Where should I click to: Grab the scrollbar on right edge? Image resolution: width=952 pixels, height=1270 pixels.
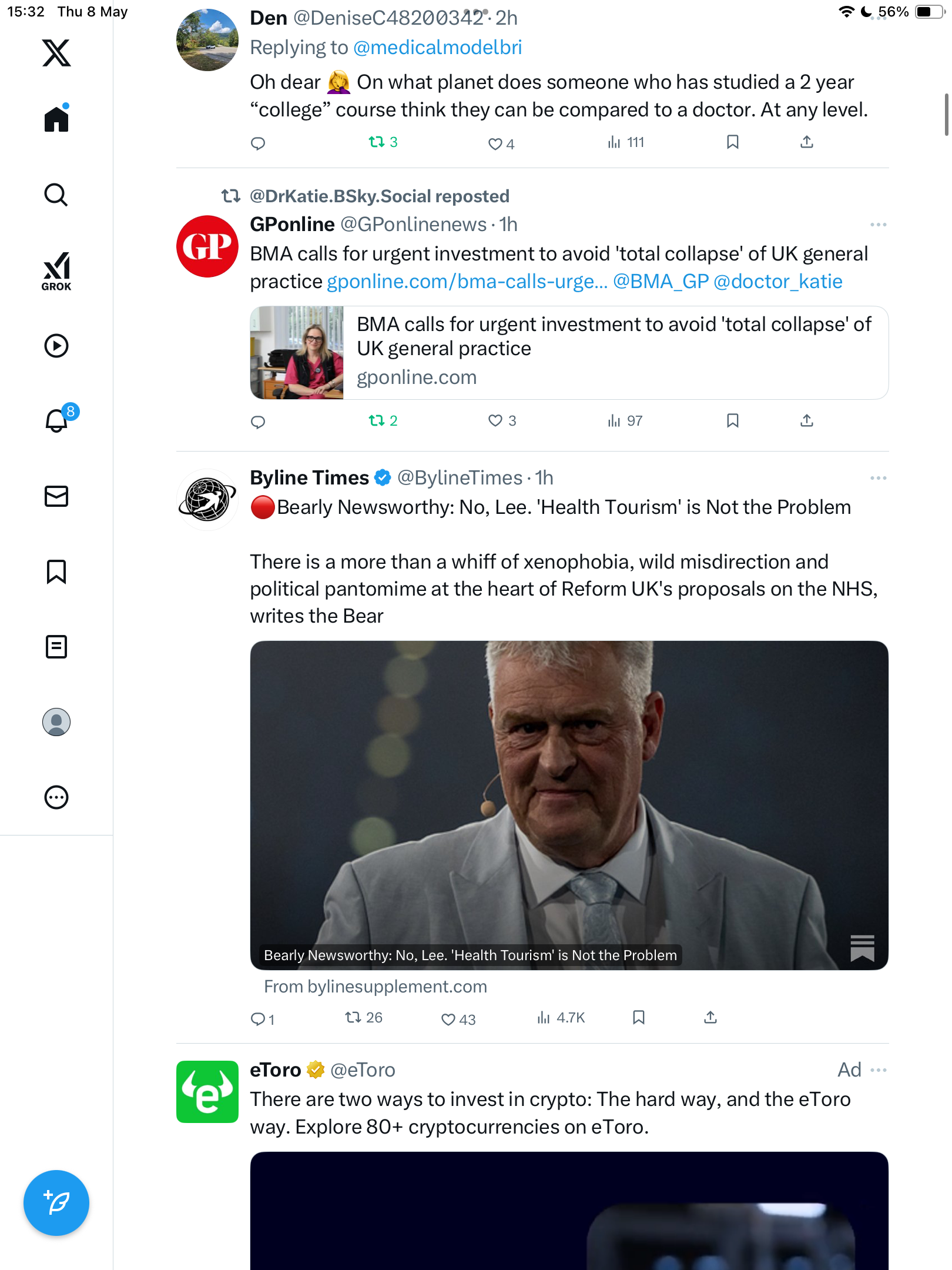click(x=946, y=115)
